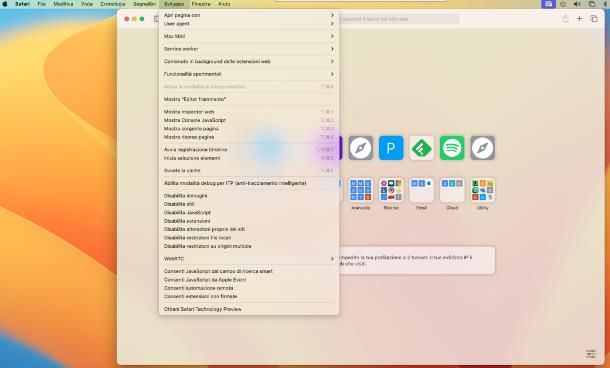This screenshot has width=610, height=368.
Task: Click the circular status icon beside volume
Action: 563,4
